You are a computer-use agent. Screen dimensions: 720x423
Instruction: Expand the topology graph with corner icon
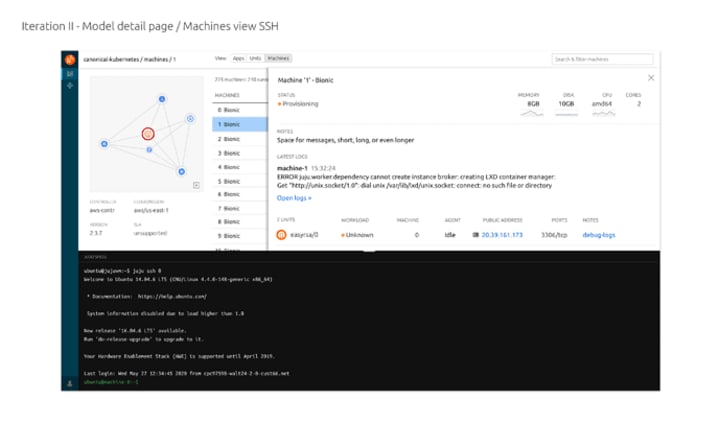(196, 185)
